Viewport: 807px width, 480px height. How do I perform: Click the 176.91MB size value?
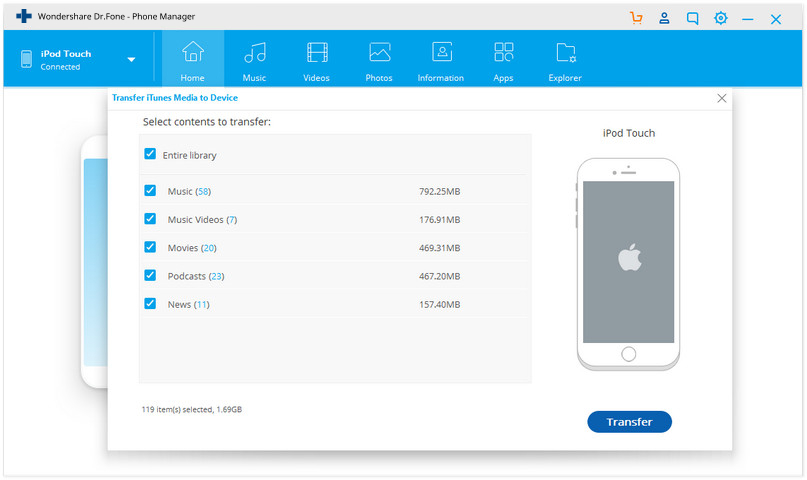tap(440, 220)
